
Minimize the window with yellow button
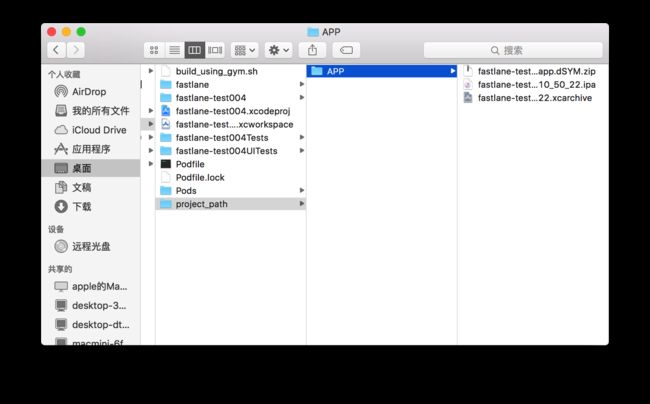(66, 32)
